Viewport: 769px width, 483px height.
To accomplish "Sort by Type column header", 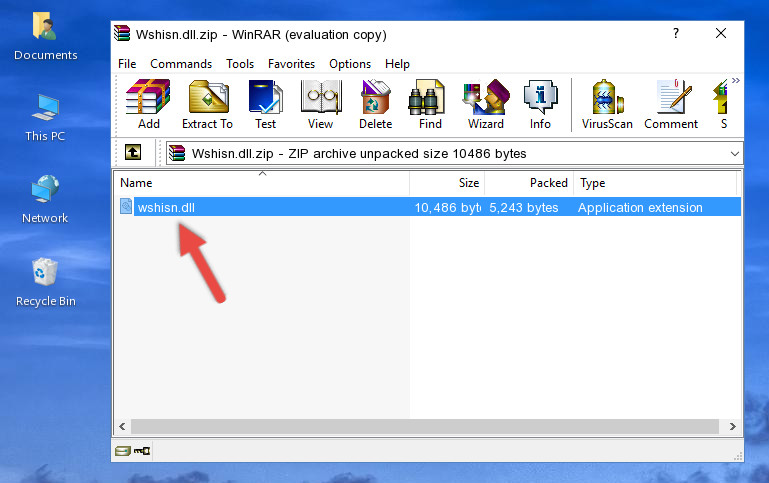I will tap(655, 183).
